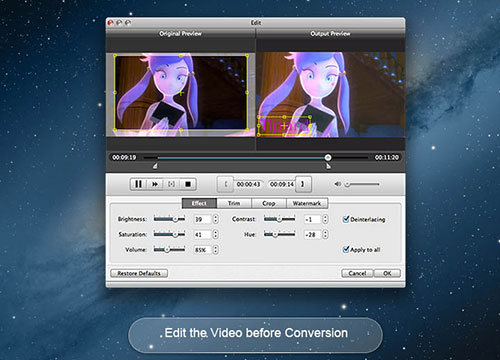Click the trim end marker under timeline
Screen dimensions: 500x360
(x=328, y=166)
